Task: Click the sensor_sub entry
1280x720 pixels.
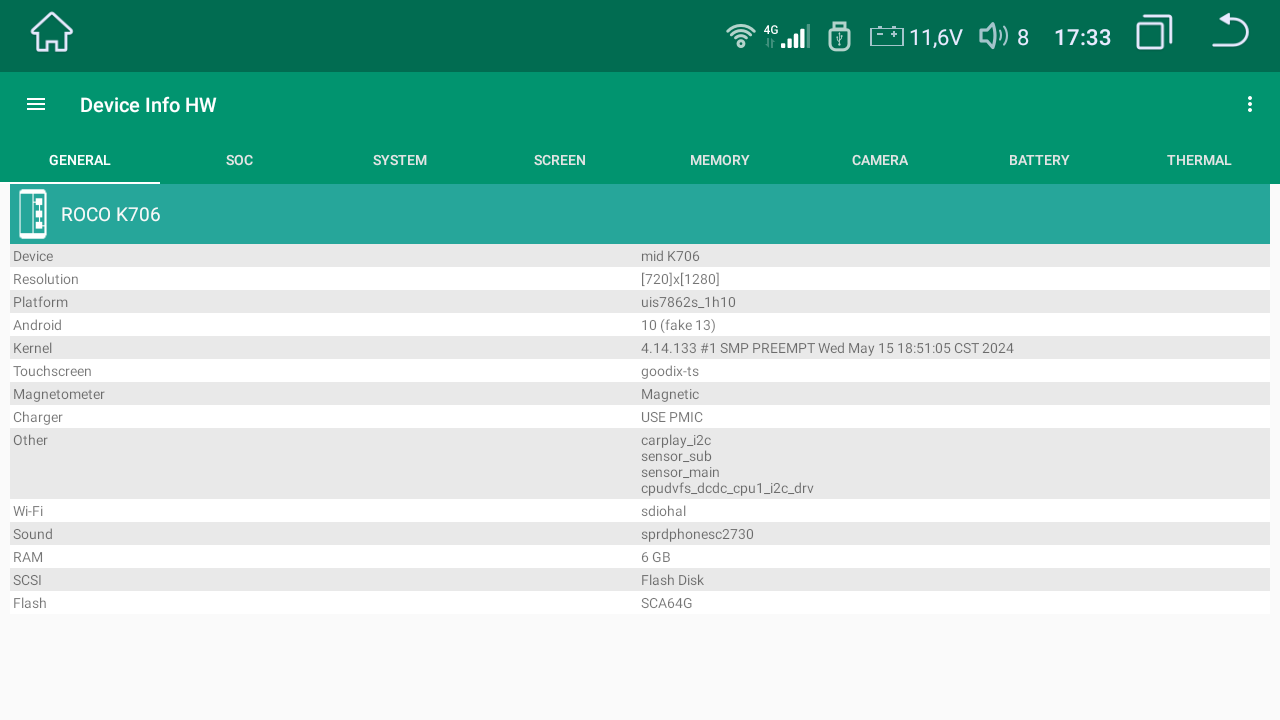Action: pyautogui.click(x=676, y=456)
